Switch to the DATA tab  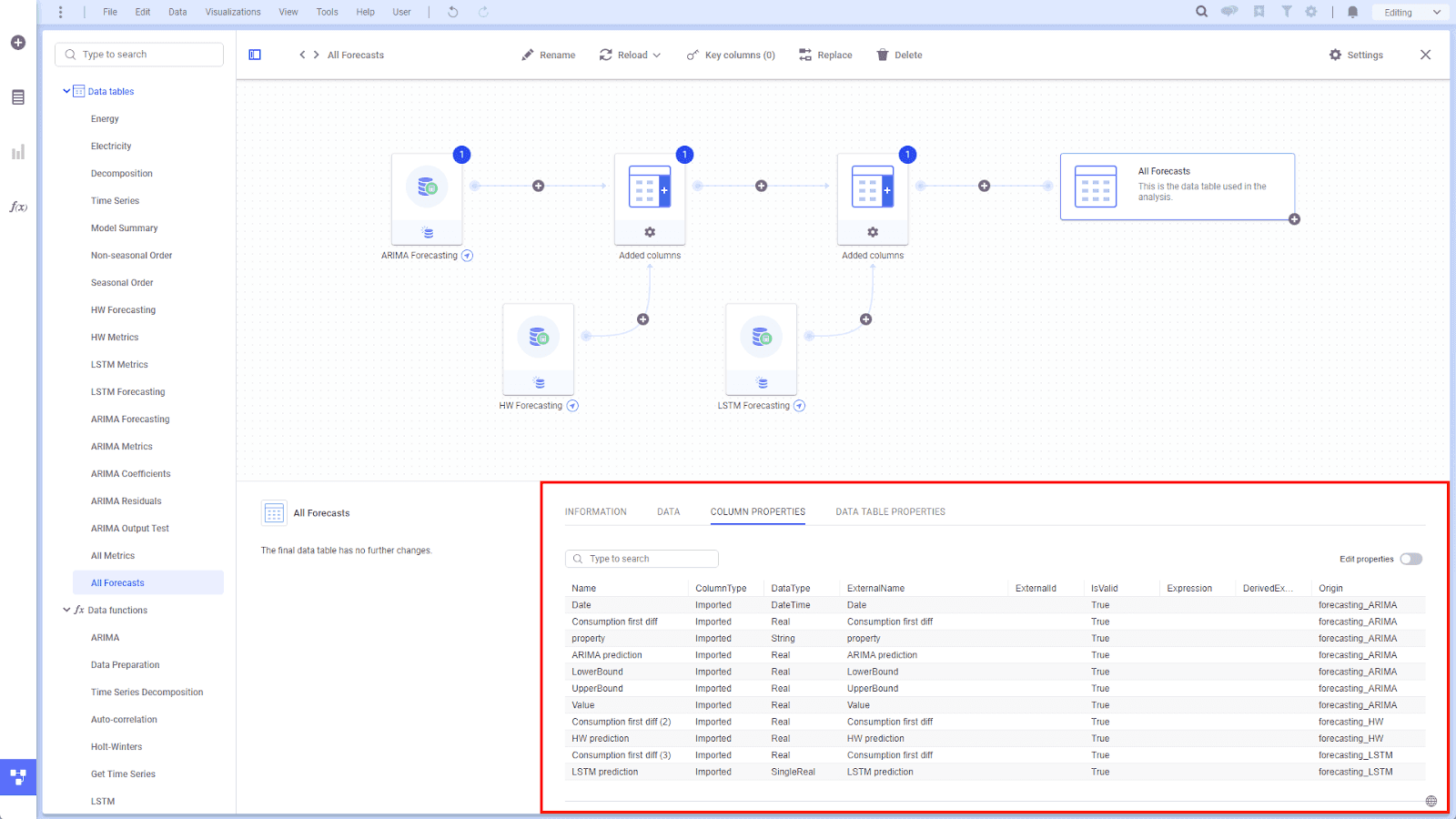(x=668, y=511)
